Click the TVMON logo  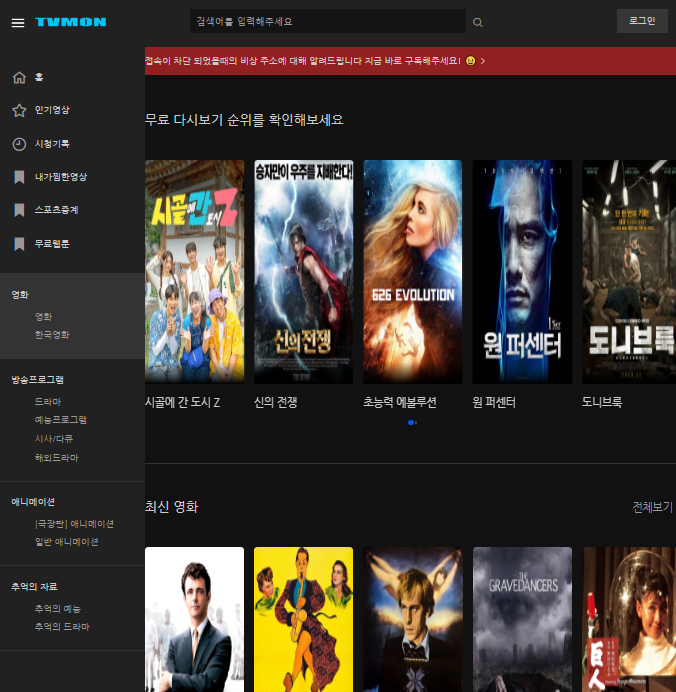(71, 22)
